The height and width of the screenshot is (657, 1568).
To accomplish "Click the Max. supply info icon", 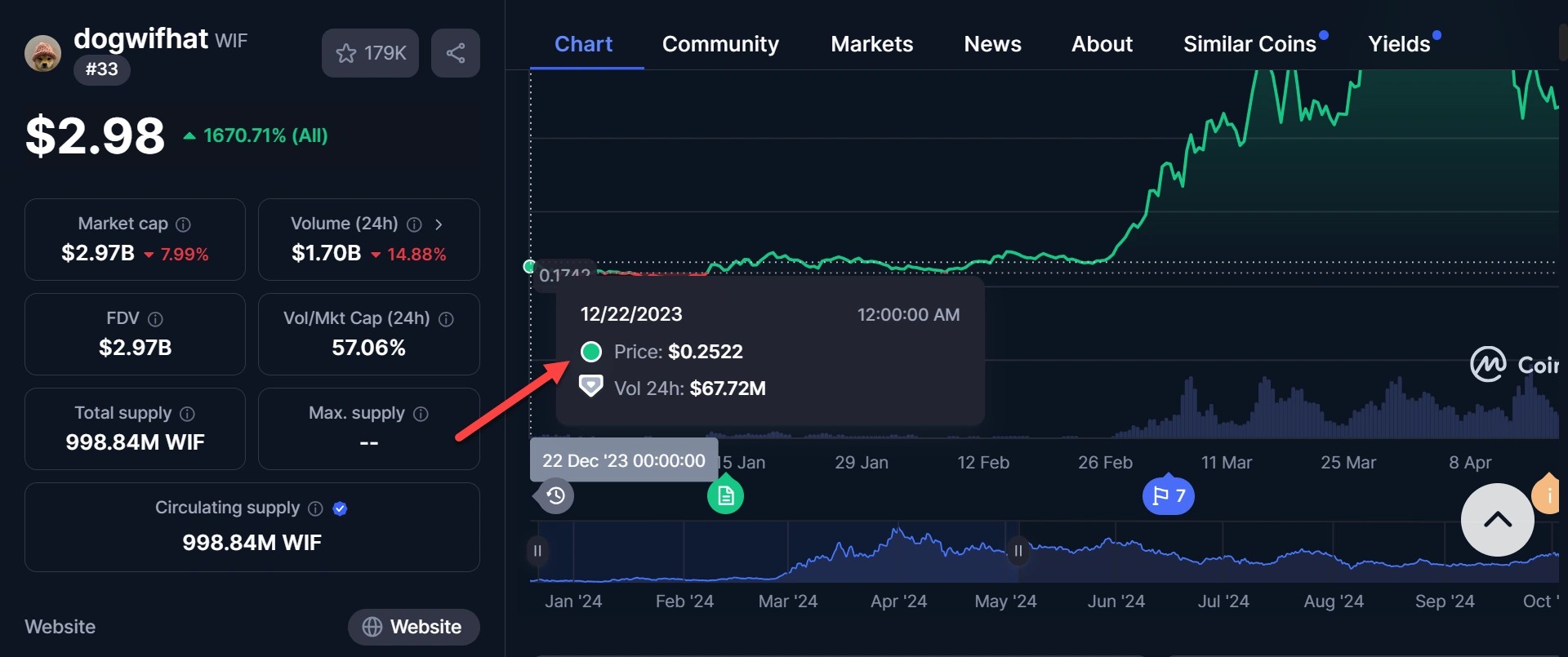I will click(x=421, y=414).
